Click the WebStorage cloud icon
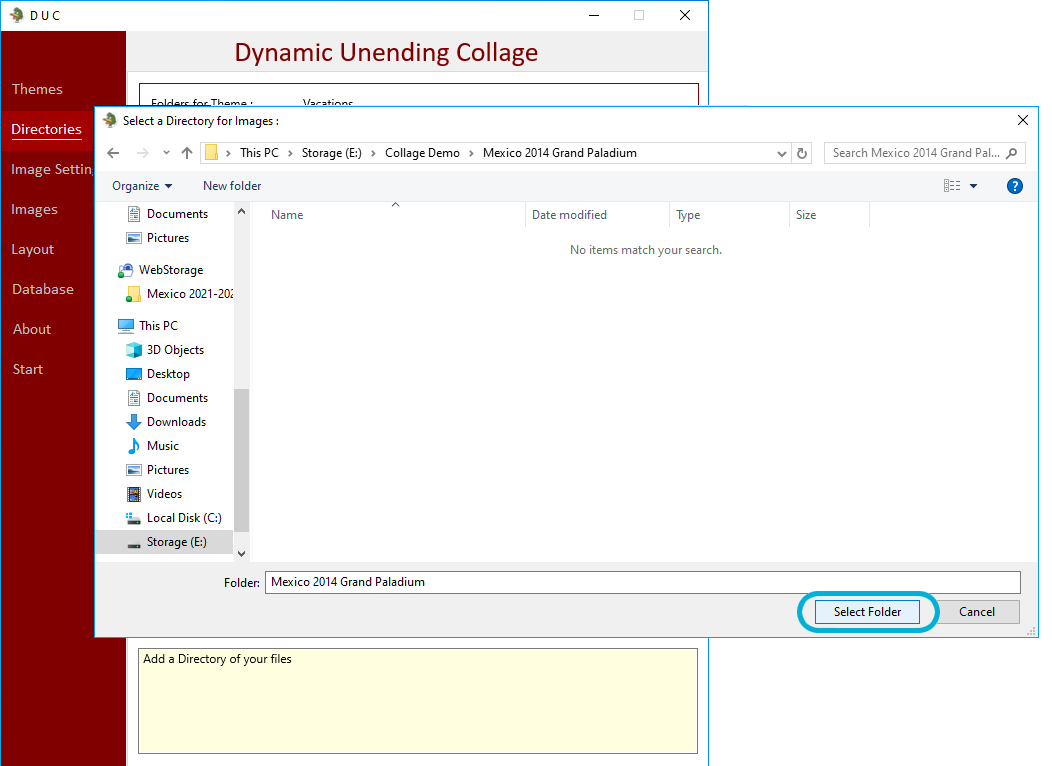This screenshot has height=766, width=1052. click(x=125, y=270)
